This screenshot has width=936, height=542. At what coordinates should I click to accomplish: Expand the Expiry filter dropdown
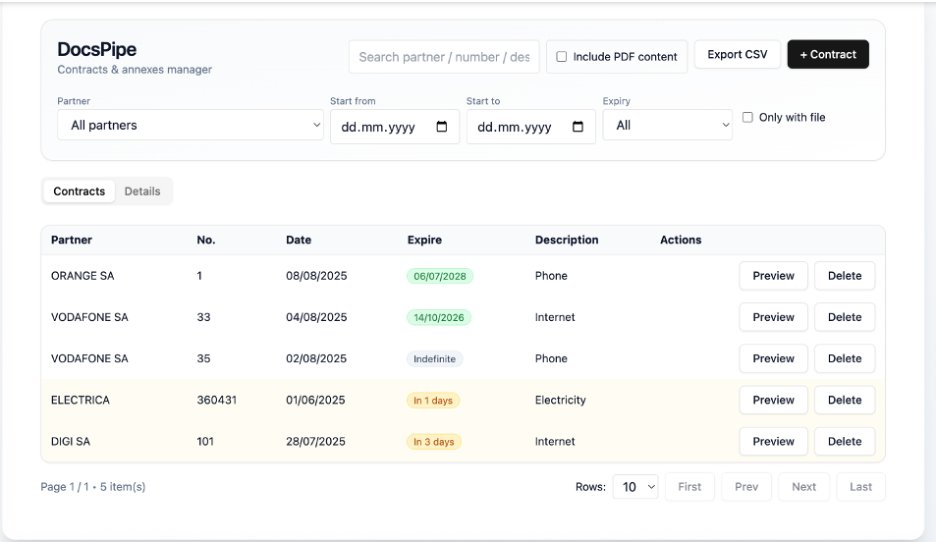[667, 125]
